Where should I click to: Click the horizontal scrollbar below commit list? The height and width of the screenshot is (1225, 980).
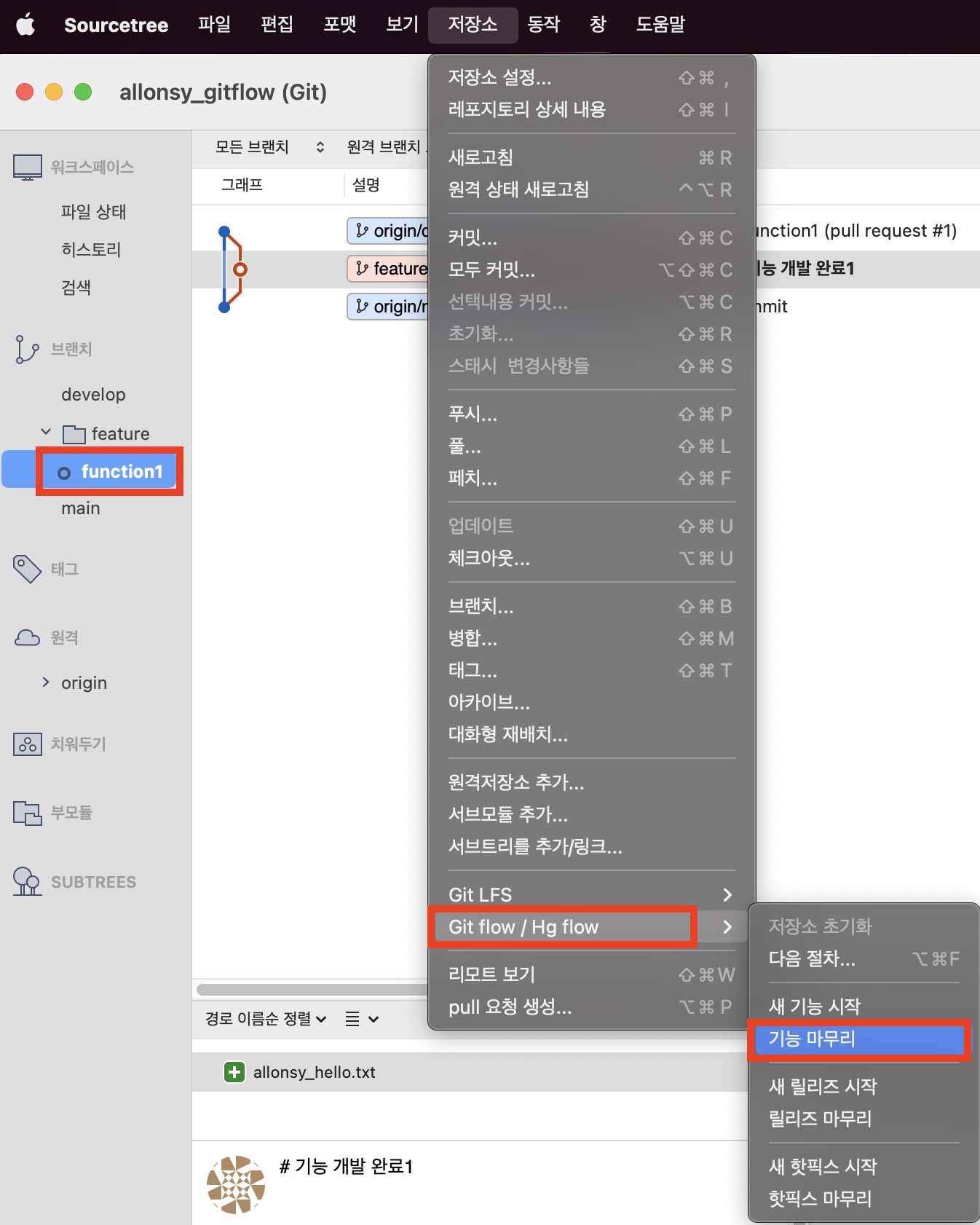pyautogui.click(x=312, y=990)
